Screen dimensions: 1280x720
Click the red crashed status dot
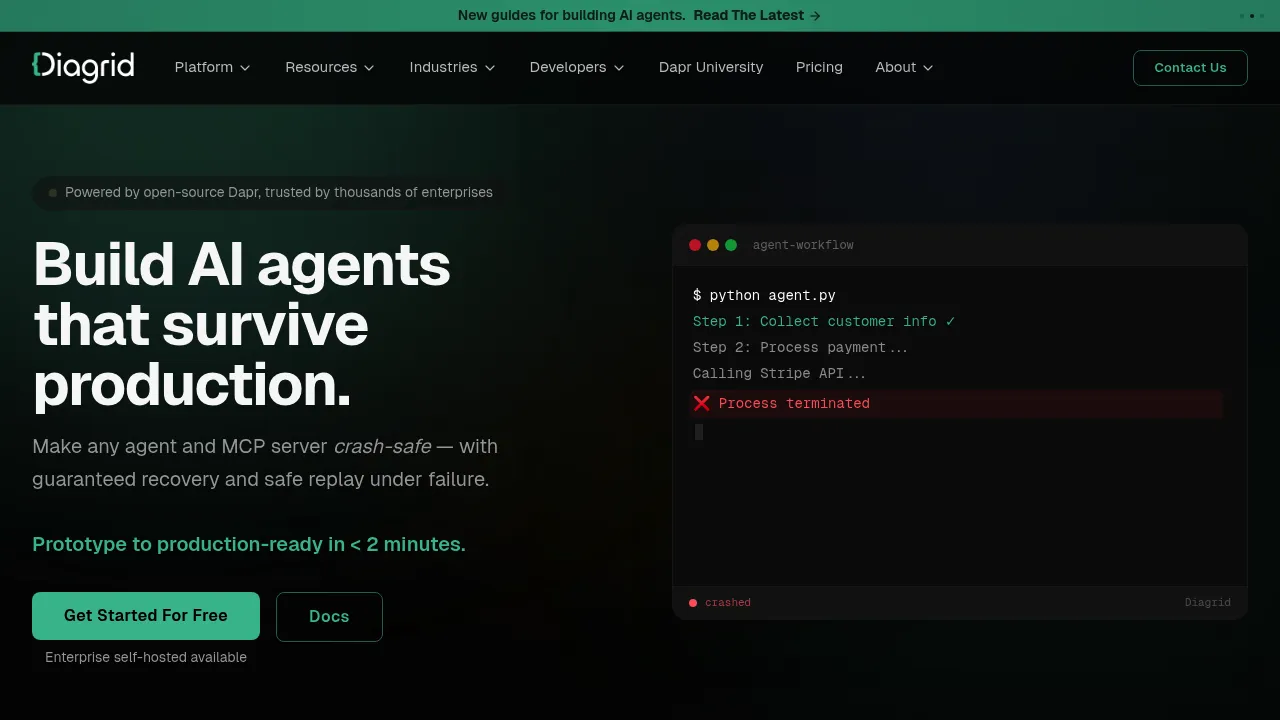(x=693, y=603)
